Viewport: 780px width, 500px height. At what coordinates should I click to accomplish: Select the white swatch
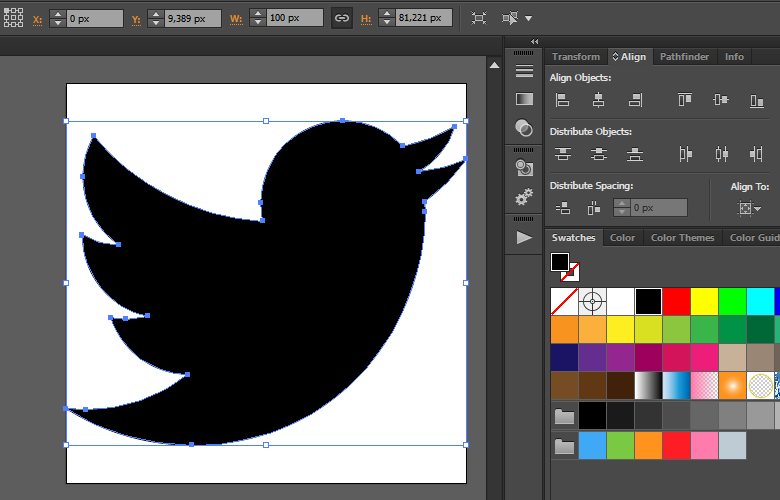point(620,301)
